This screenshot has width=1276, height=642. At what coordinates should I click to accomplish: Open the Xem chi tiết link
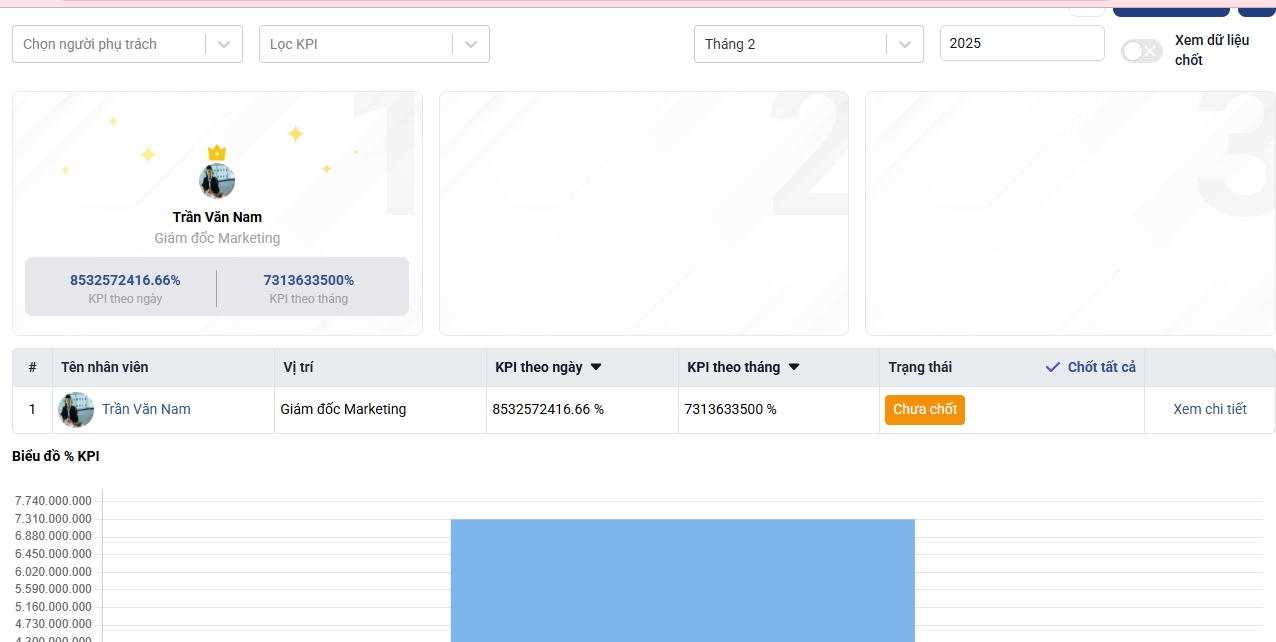coord(1209,409)
